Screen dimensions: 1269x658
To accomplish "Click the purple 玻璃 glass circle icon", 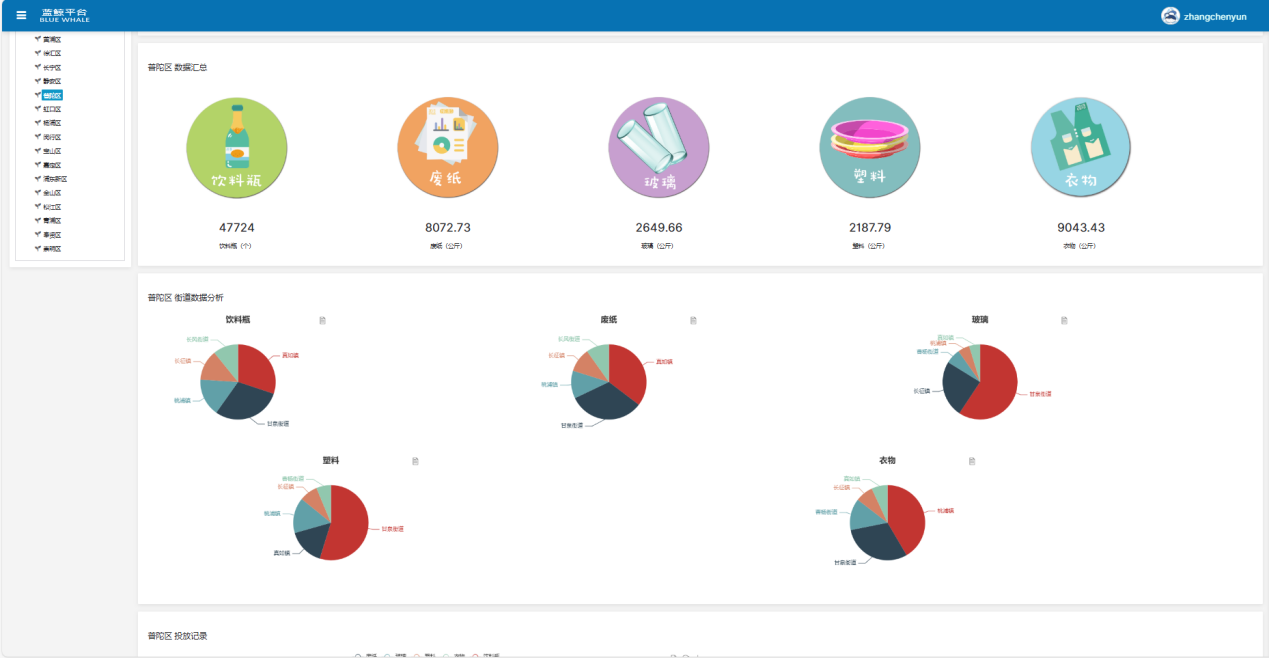I will tap(659, 148).
